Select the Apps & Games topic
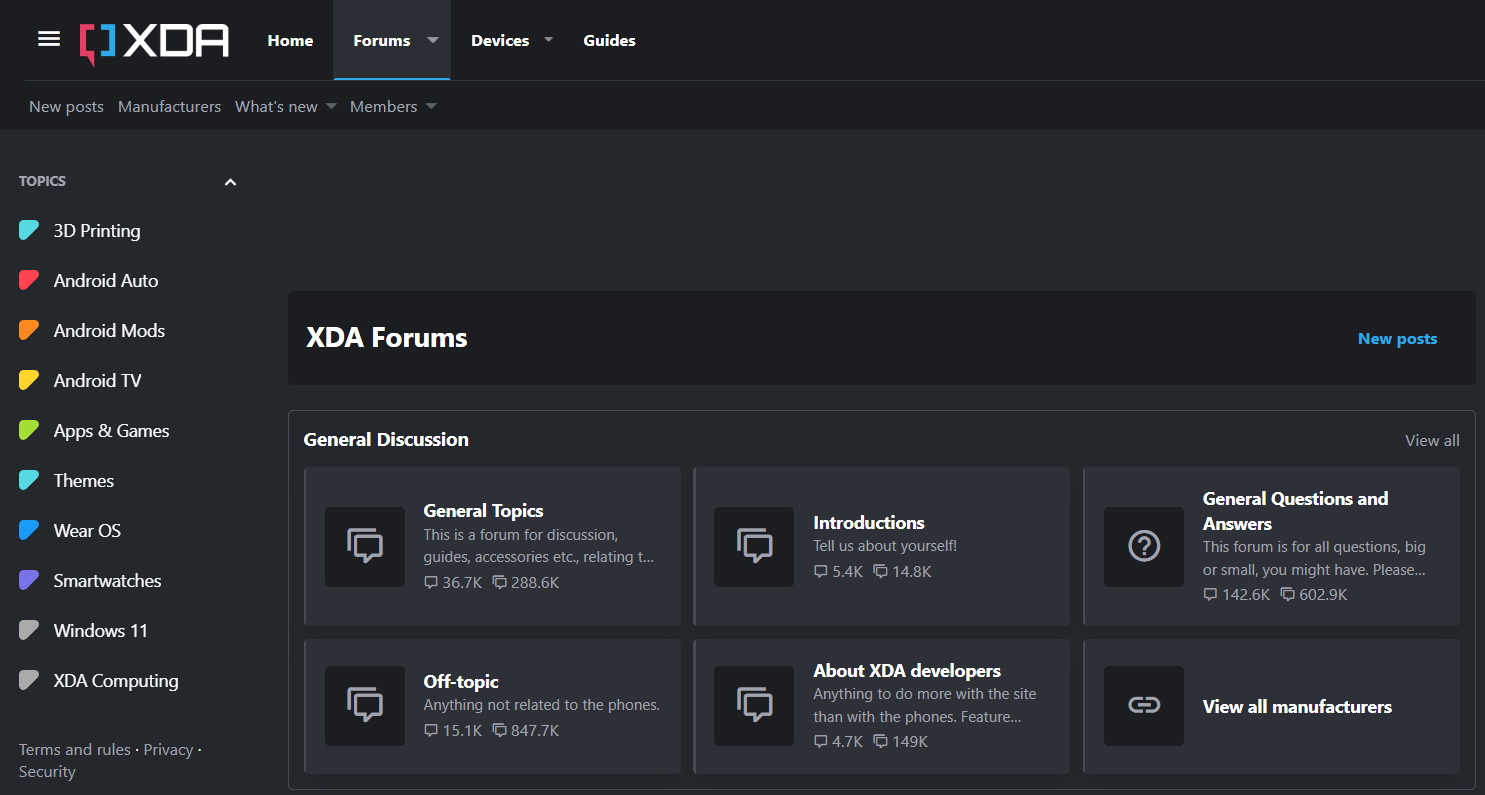Screen dimensions: 1485x795 tap(112, 431)
